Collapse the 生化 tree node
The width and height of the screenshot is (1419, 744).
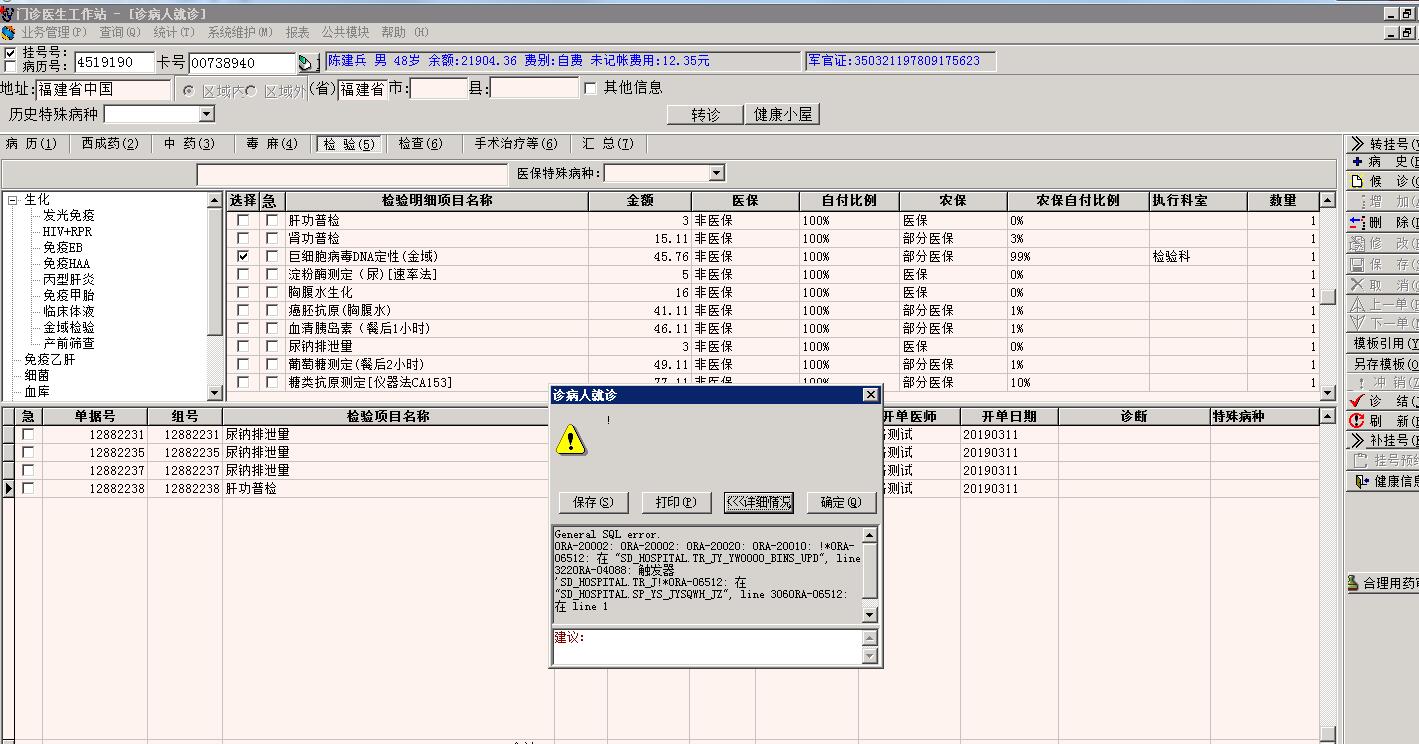(x=13, y=200)
